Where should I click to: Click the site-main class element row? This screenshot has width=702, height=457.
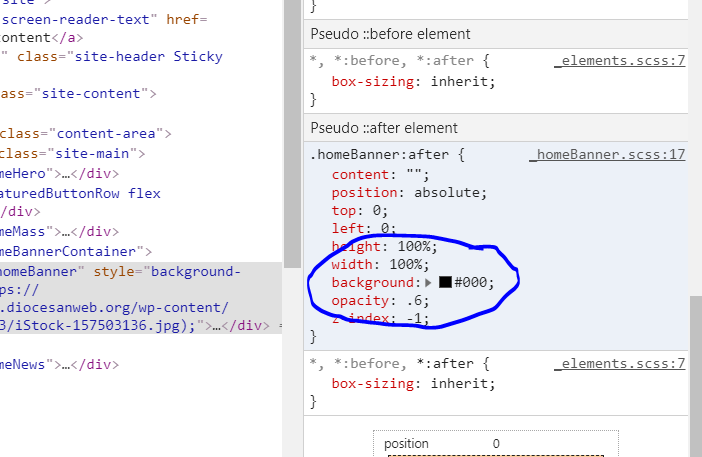click(72, 154)
